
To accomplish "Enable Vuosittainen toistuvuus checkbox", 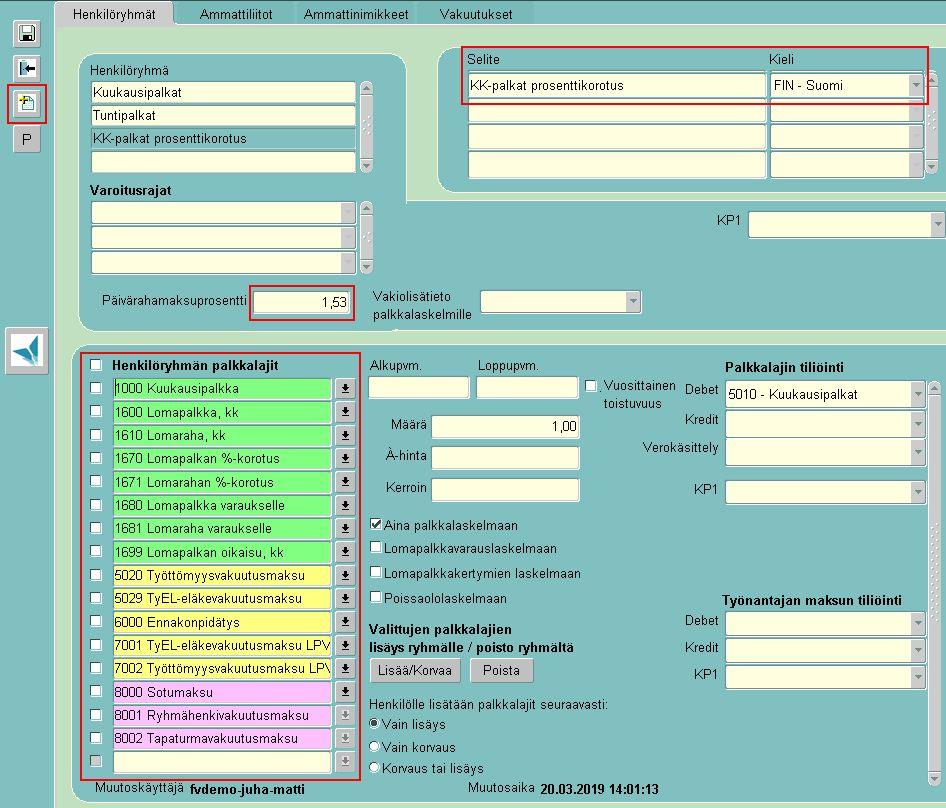I will click(591, 386).
